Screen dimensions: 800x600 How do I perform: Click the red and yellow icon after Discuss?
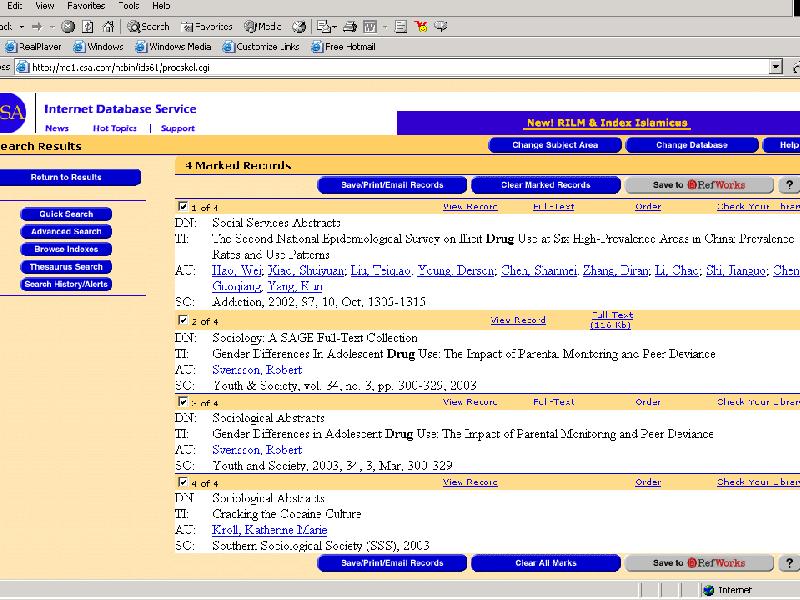[x=421, y=27]
